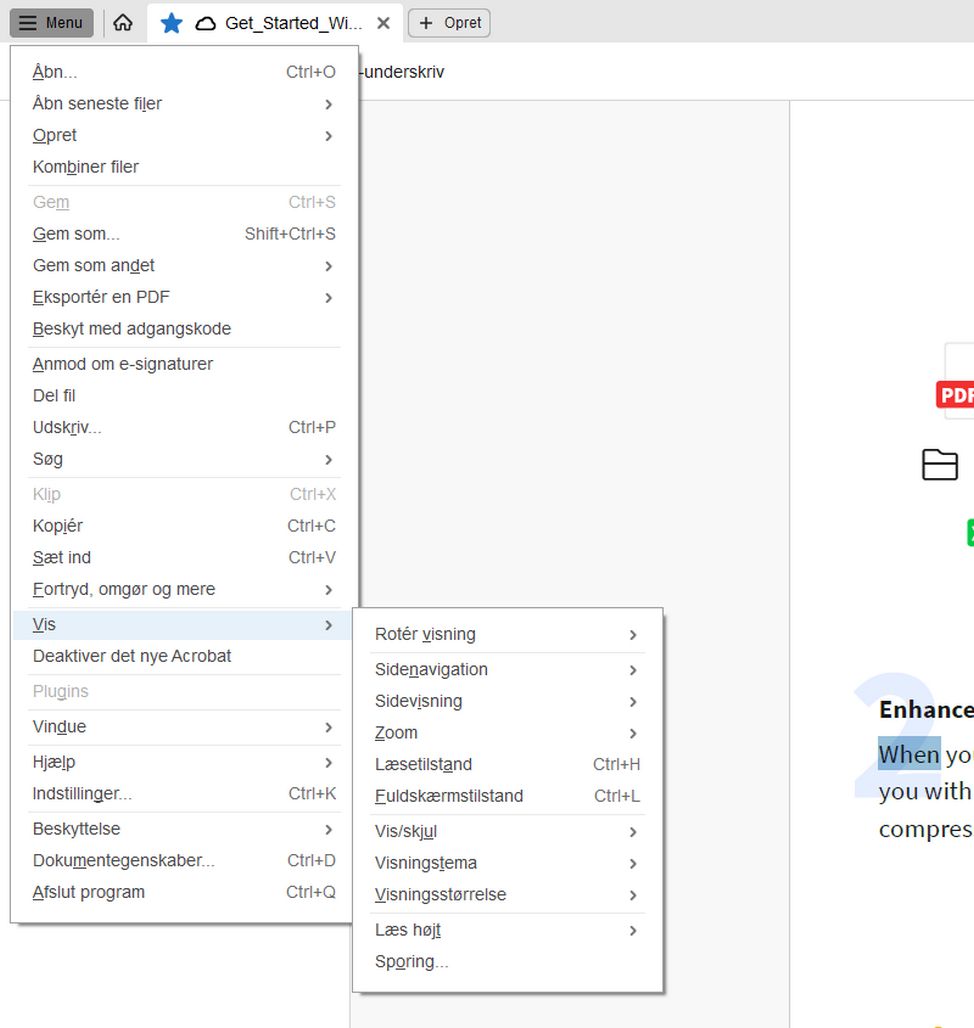Choose Afslut program
This screenshot has height=1028, width=974.
[184, 892]
